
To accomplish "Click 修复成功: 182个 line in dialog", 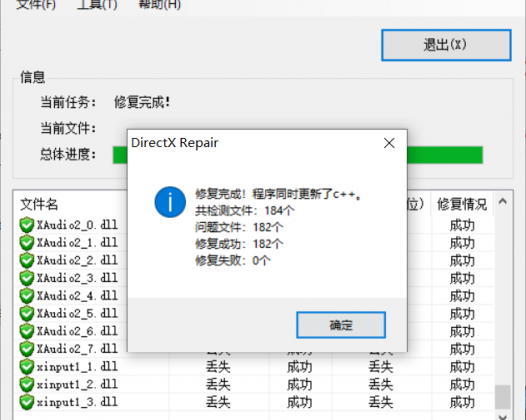I will [x=239, y=244].
